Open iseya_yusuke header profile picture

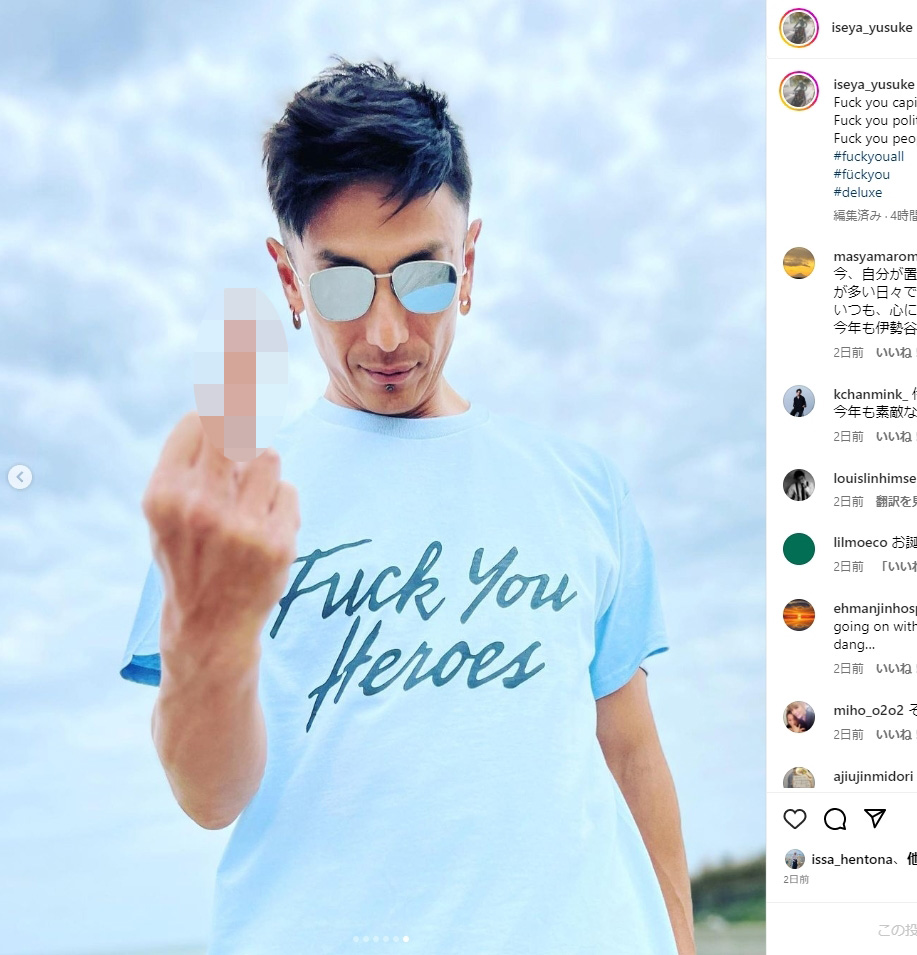798,27
